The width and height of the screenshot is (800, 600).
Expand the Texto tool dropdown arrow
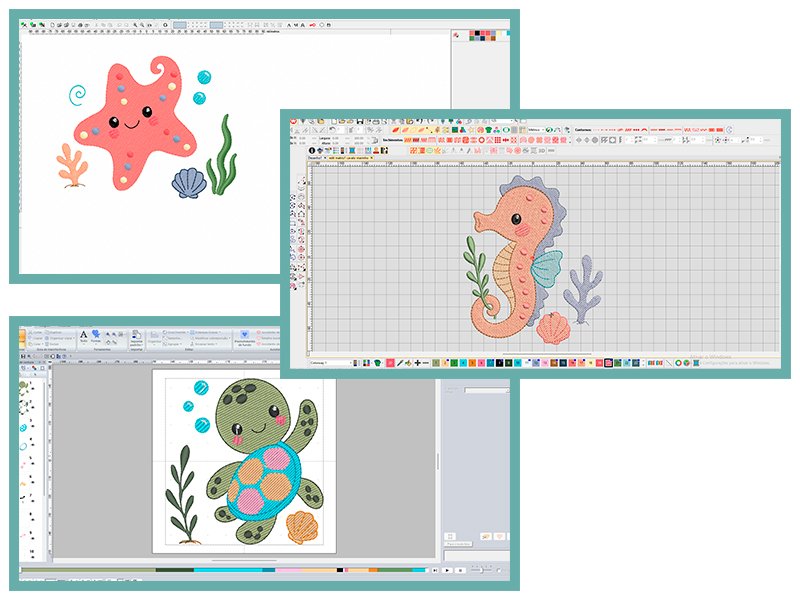pos(83,344)
